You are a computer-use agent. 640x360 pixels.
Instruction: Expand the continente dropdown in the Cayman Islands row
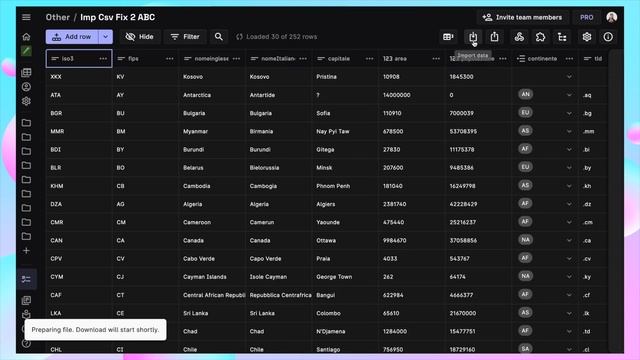point(569,277)
